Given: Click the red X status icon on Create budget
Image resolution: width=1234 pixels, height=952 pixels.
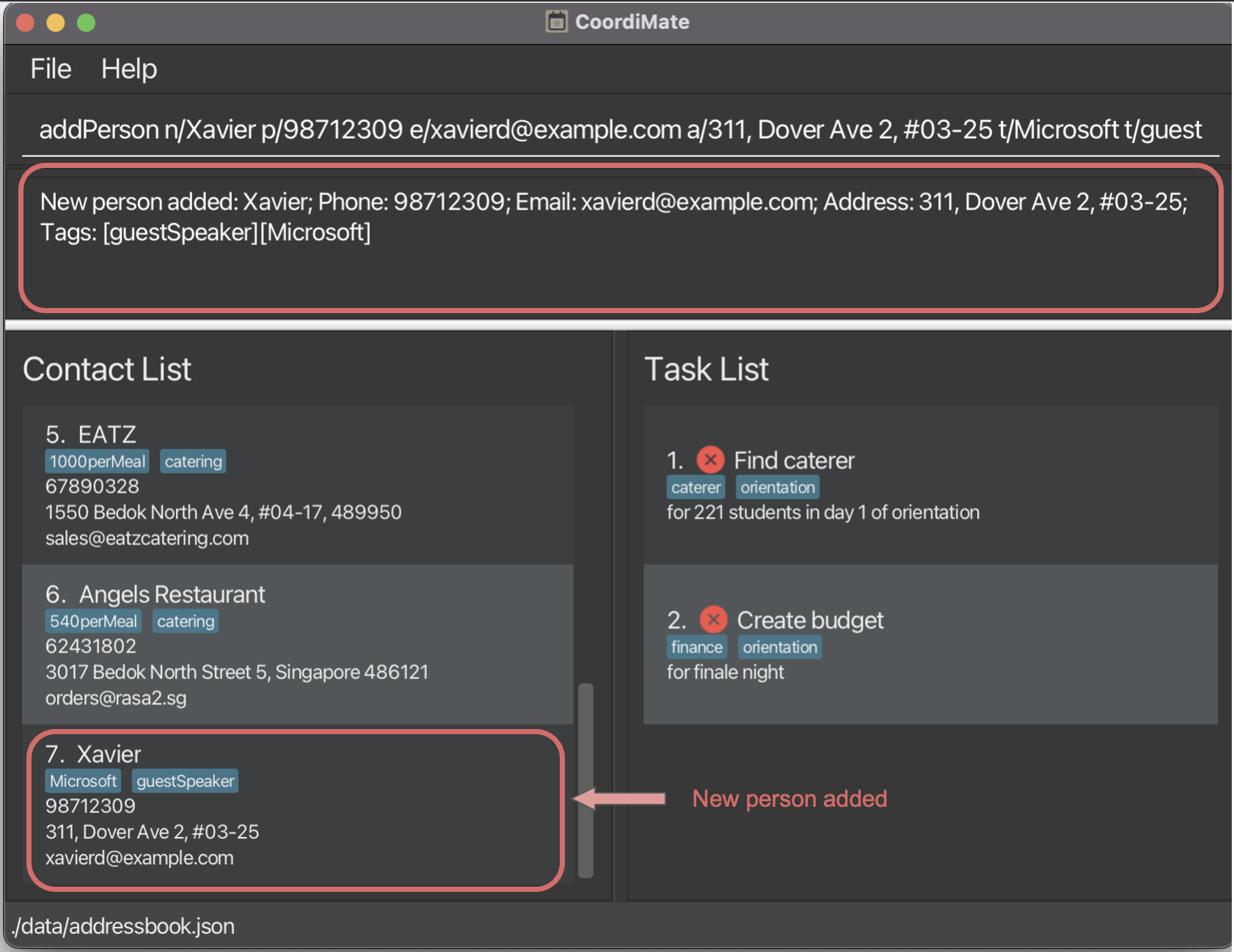Looking at the screenshot, I should coord(712,620).
